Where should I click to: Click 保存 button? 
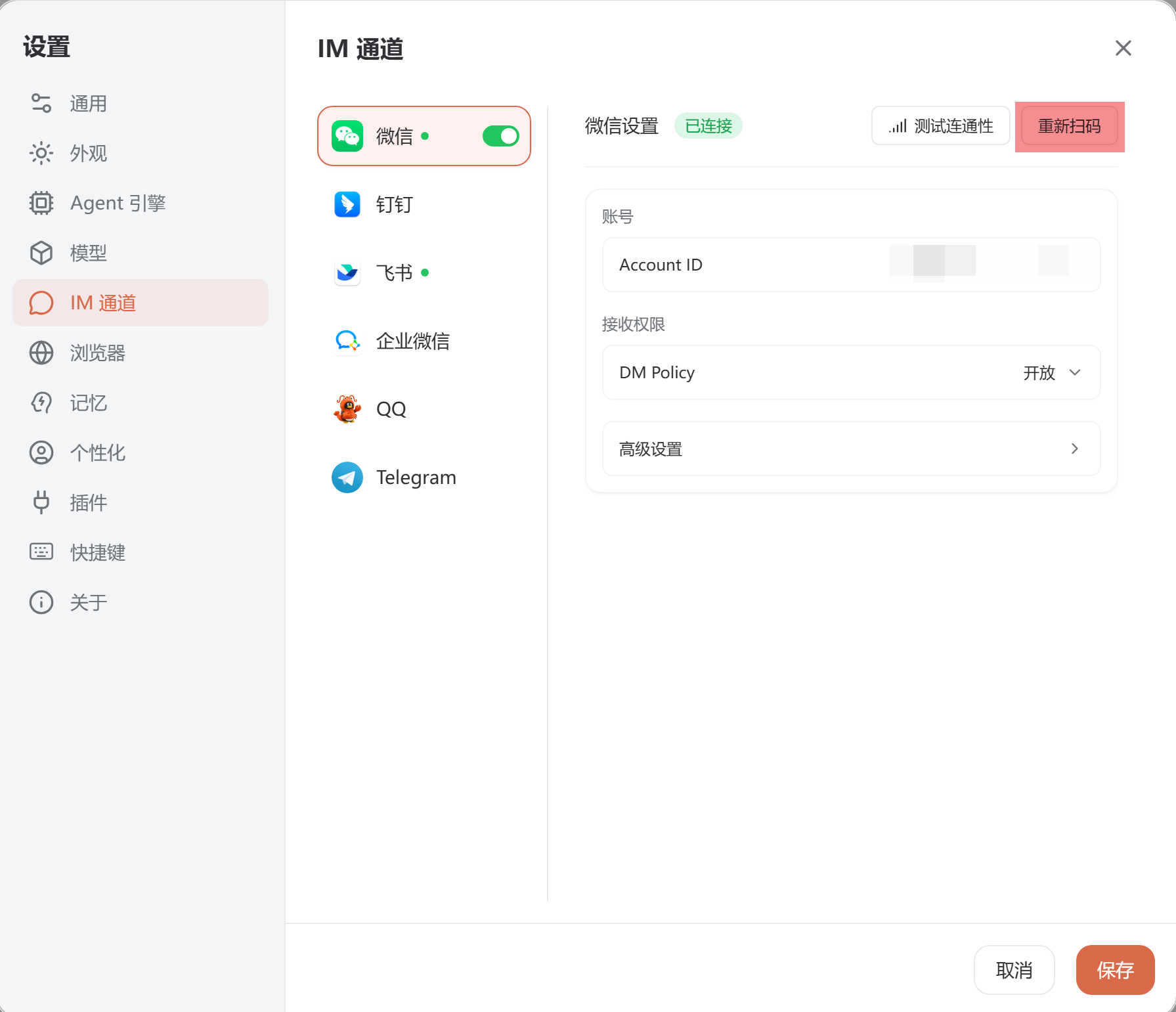pyautogui.click(x=1116, y=970)
